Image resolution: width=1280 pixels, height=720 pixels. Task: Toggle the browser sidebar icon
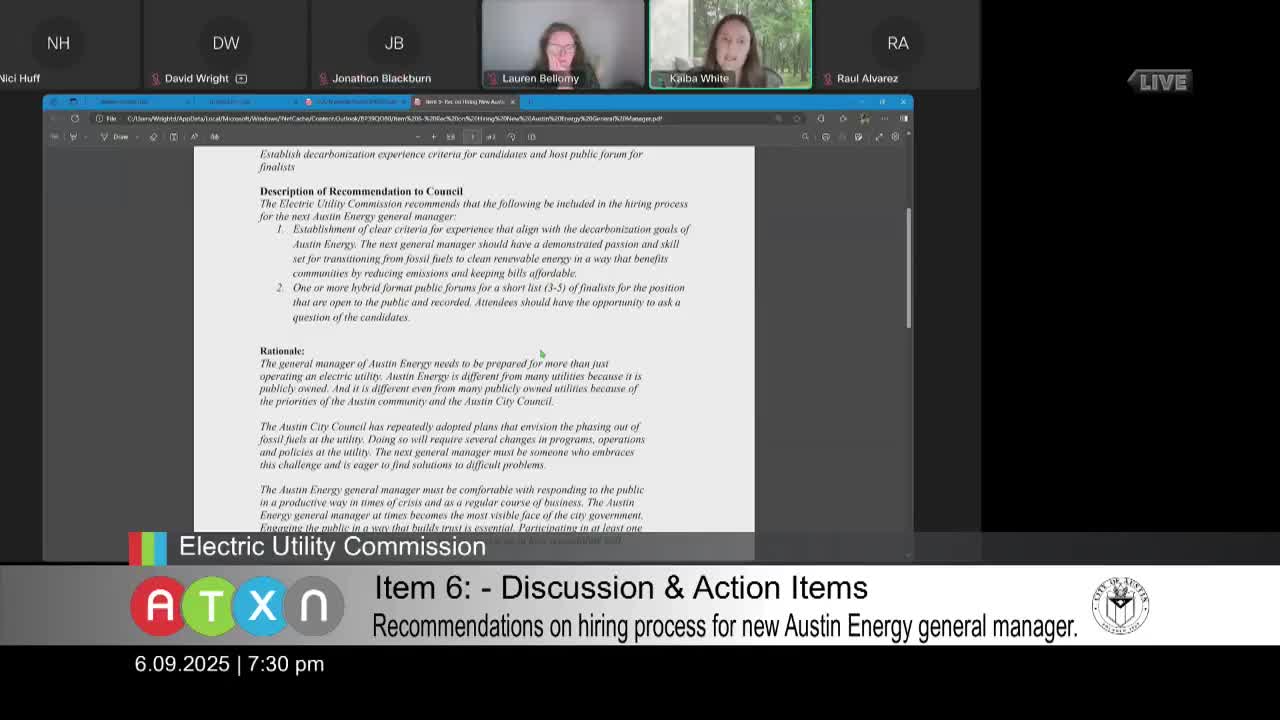(904, 118)
